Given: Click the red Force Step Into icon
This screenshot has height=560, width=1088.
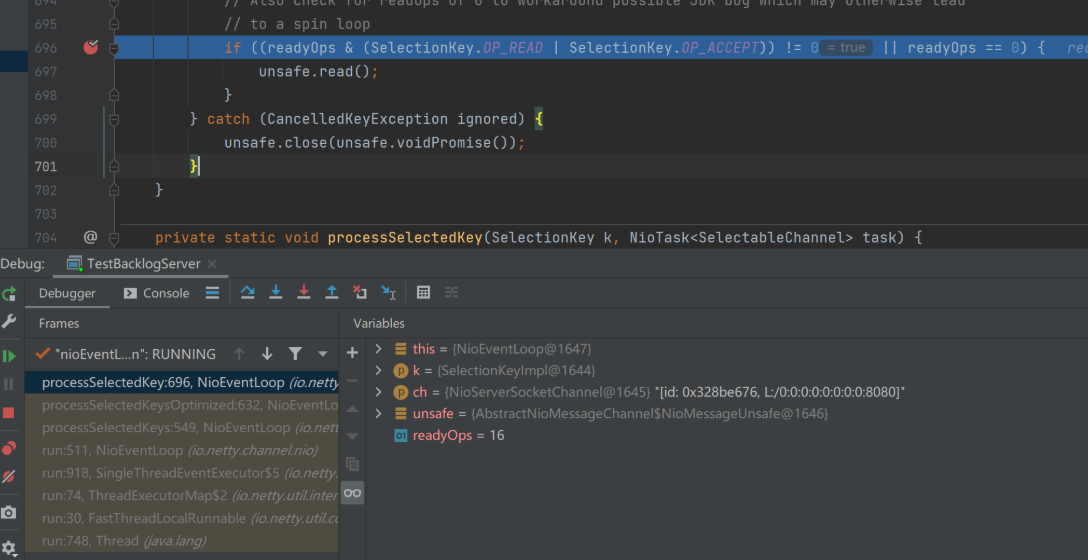Looking at the screenshot, I should coord(304,292).
